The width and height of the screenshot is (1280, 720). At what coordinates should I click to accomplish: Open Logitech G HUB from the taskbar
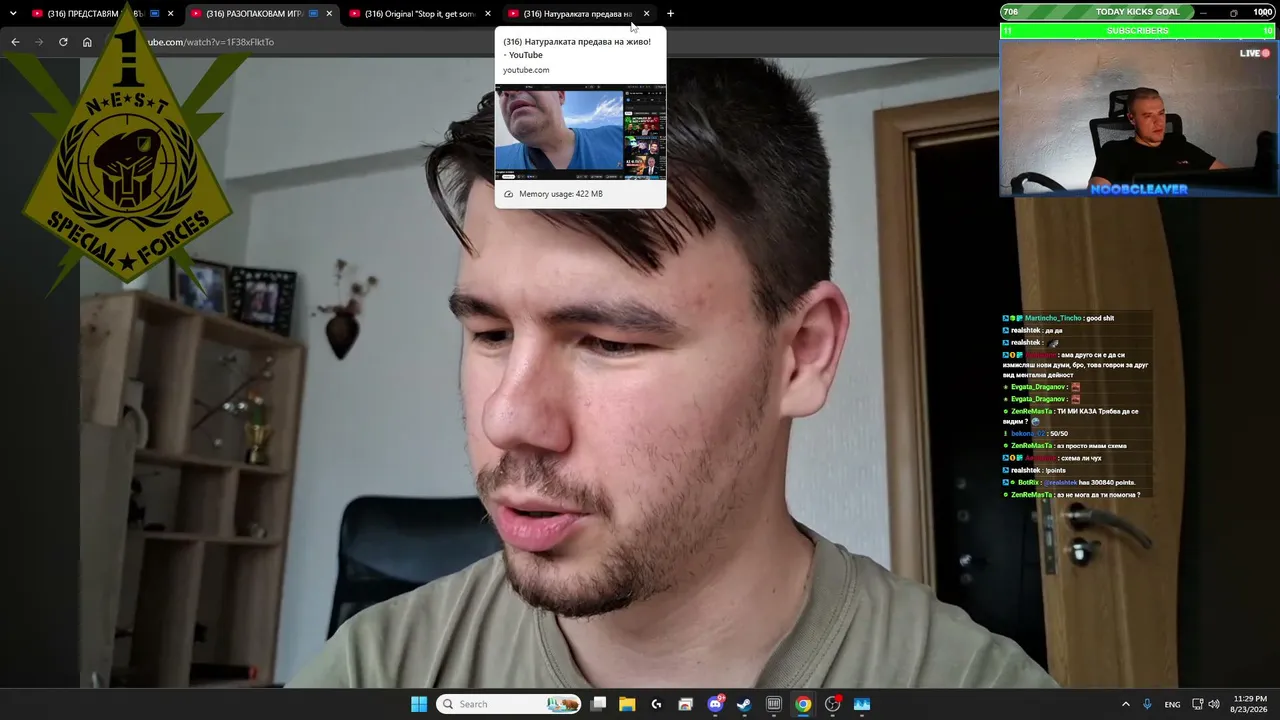coord(656,704)
